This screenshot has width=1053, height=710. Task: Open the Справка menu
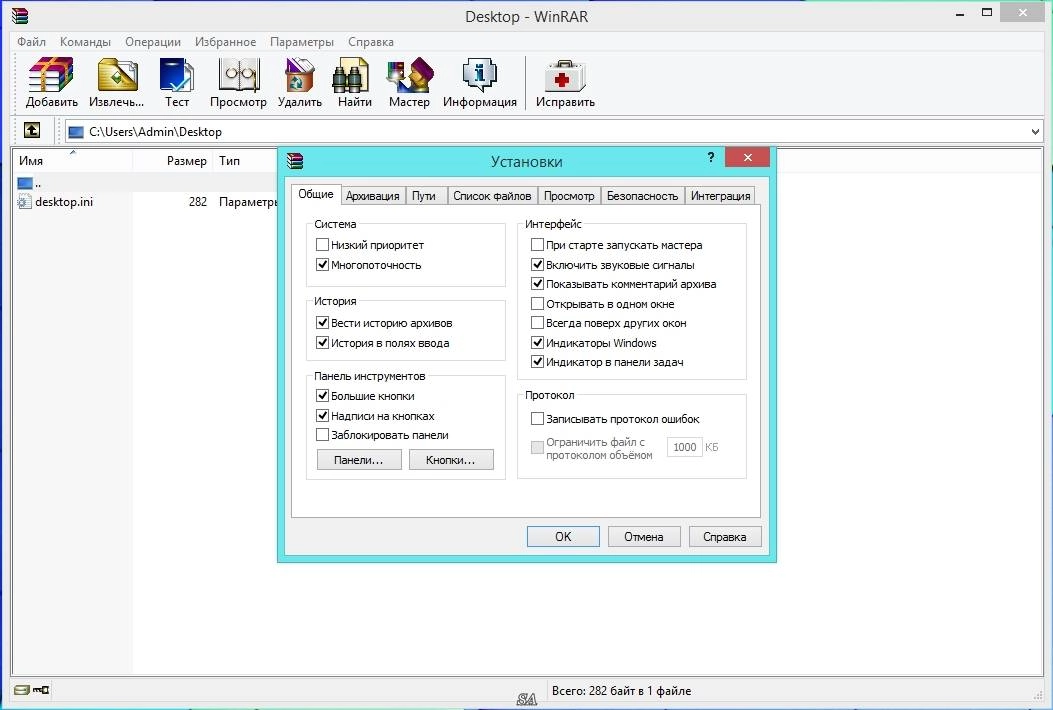(x=371, y=42)
